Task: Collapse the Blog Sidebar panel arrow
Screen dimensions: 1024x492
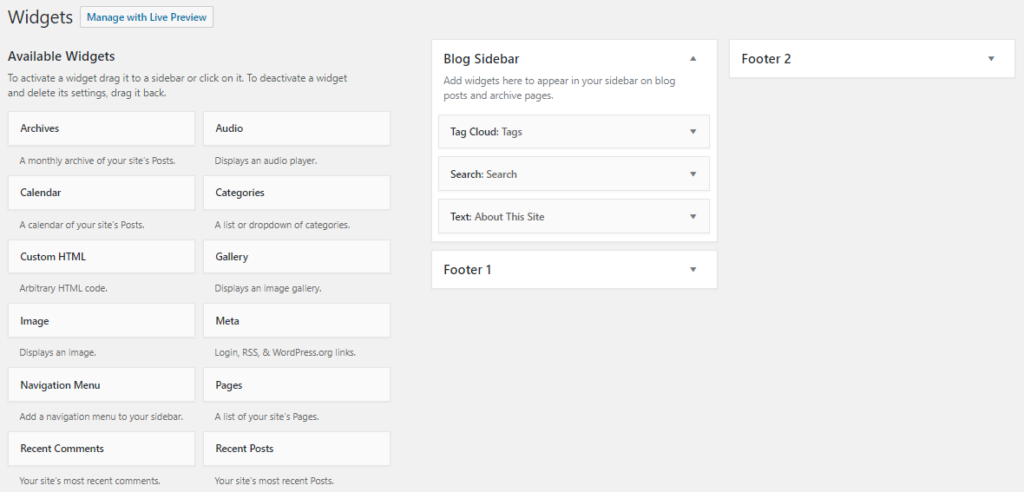Action: coord(692,59)
